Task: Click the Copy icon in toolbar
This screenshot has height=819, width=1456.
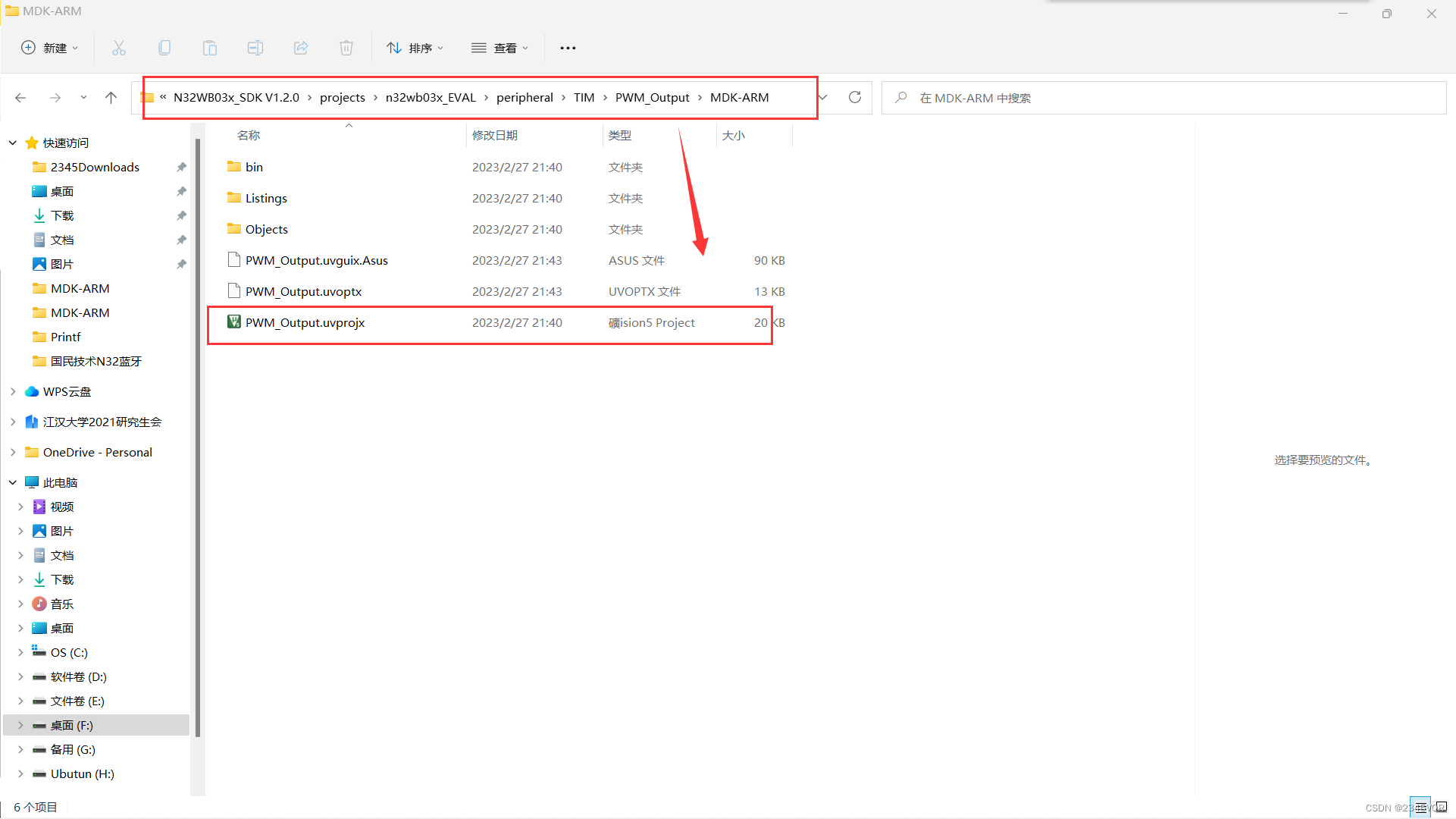Action: click(x=164, y=48)
